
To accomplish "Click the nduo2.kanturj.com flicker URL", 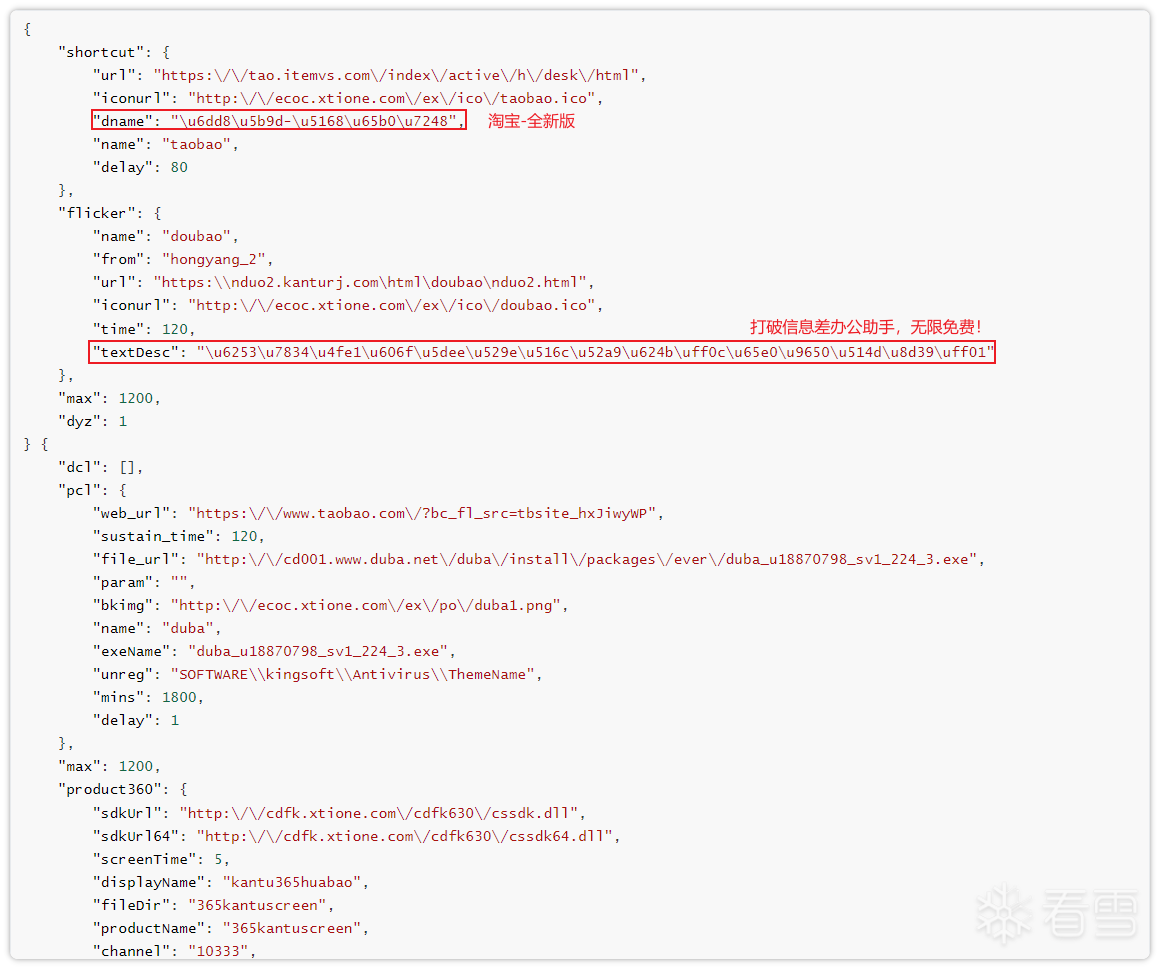I will [374, 282].
